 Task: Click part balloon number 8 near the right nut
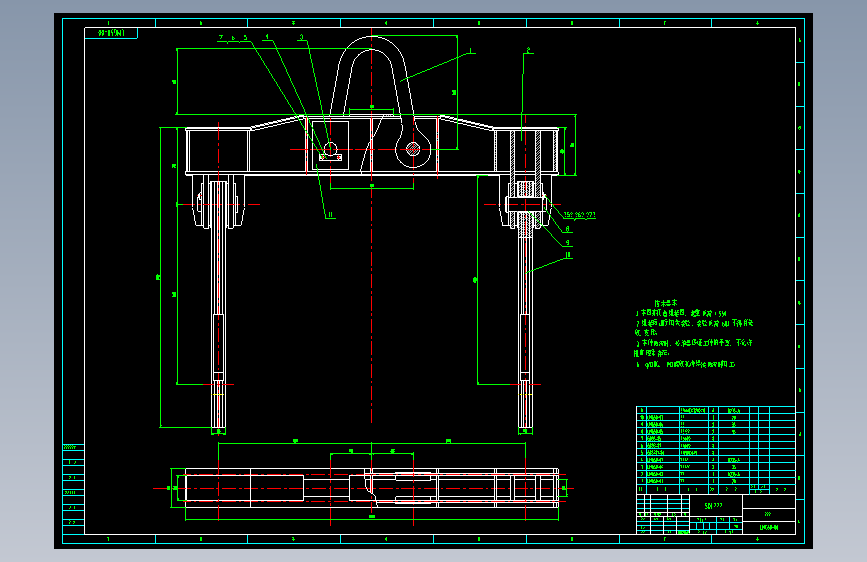tap(567, 228)
